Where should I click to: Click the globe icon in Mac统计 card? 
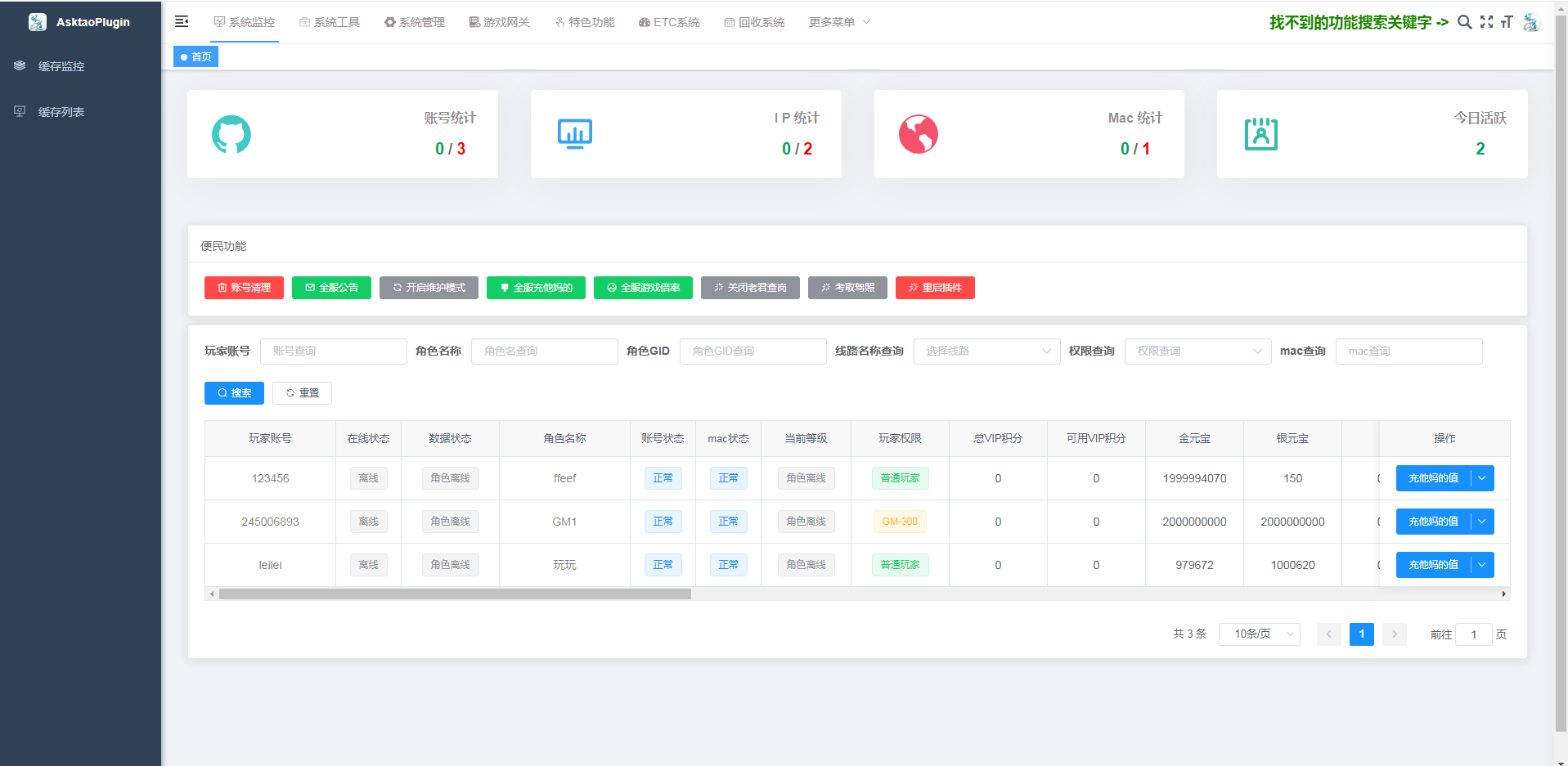919,134
